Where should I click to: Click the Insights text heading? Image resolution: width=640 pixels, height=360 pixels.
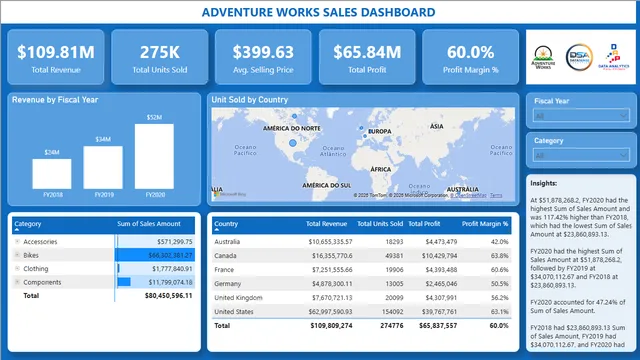pyautogui.click(x=543, y=183)
